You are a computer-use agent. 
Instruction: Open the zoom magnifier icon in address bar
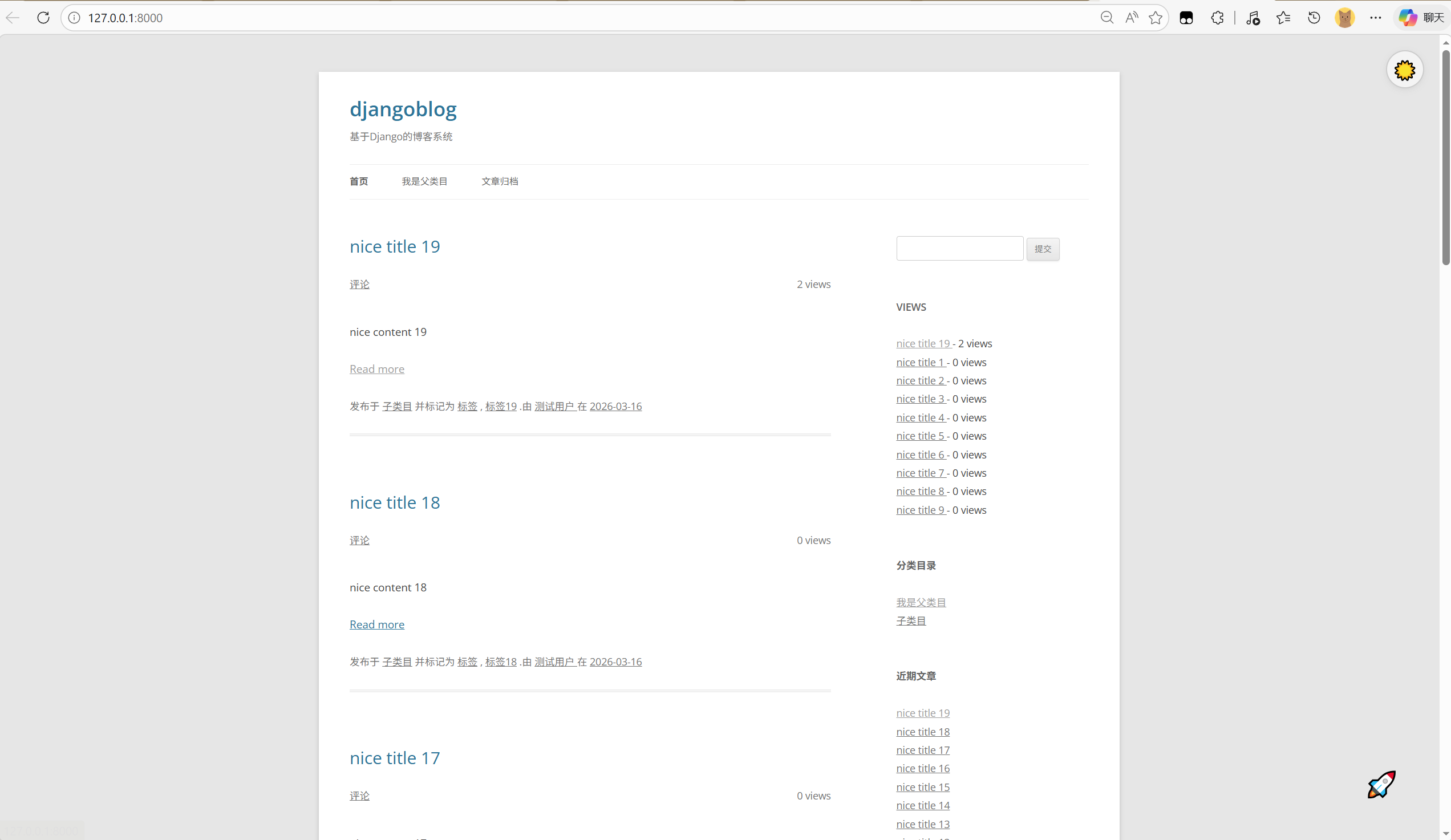click(1107, 18)
